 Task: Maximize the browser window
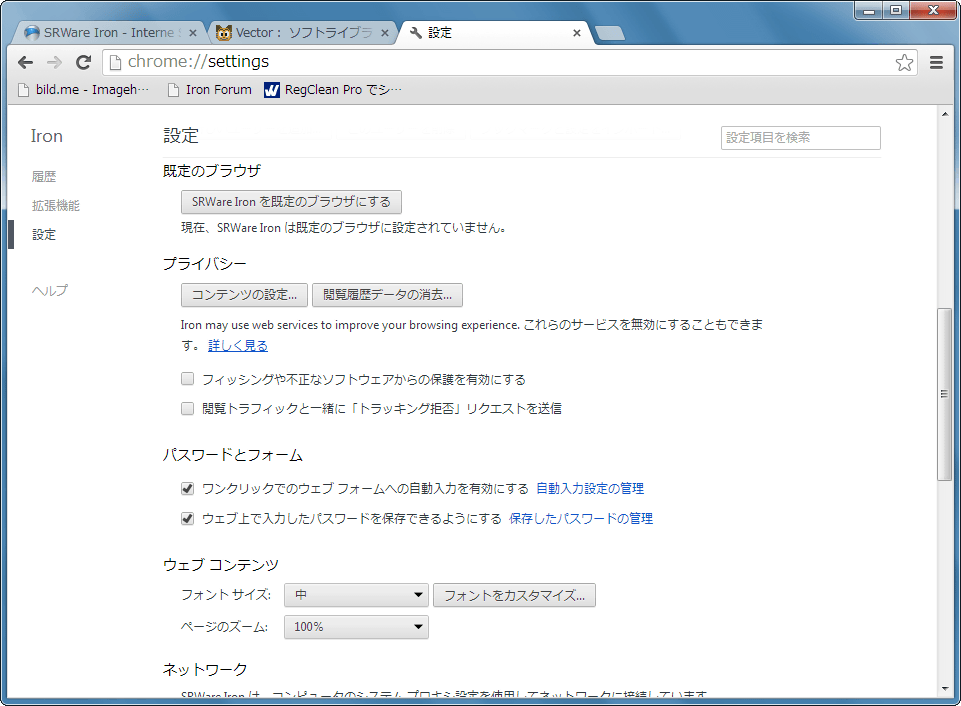click(895, 10)
